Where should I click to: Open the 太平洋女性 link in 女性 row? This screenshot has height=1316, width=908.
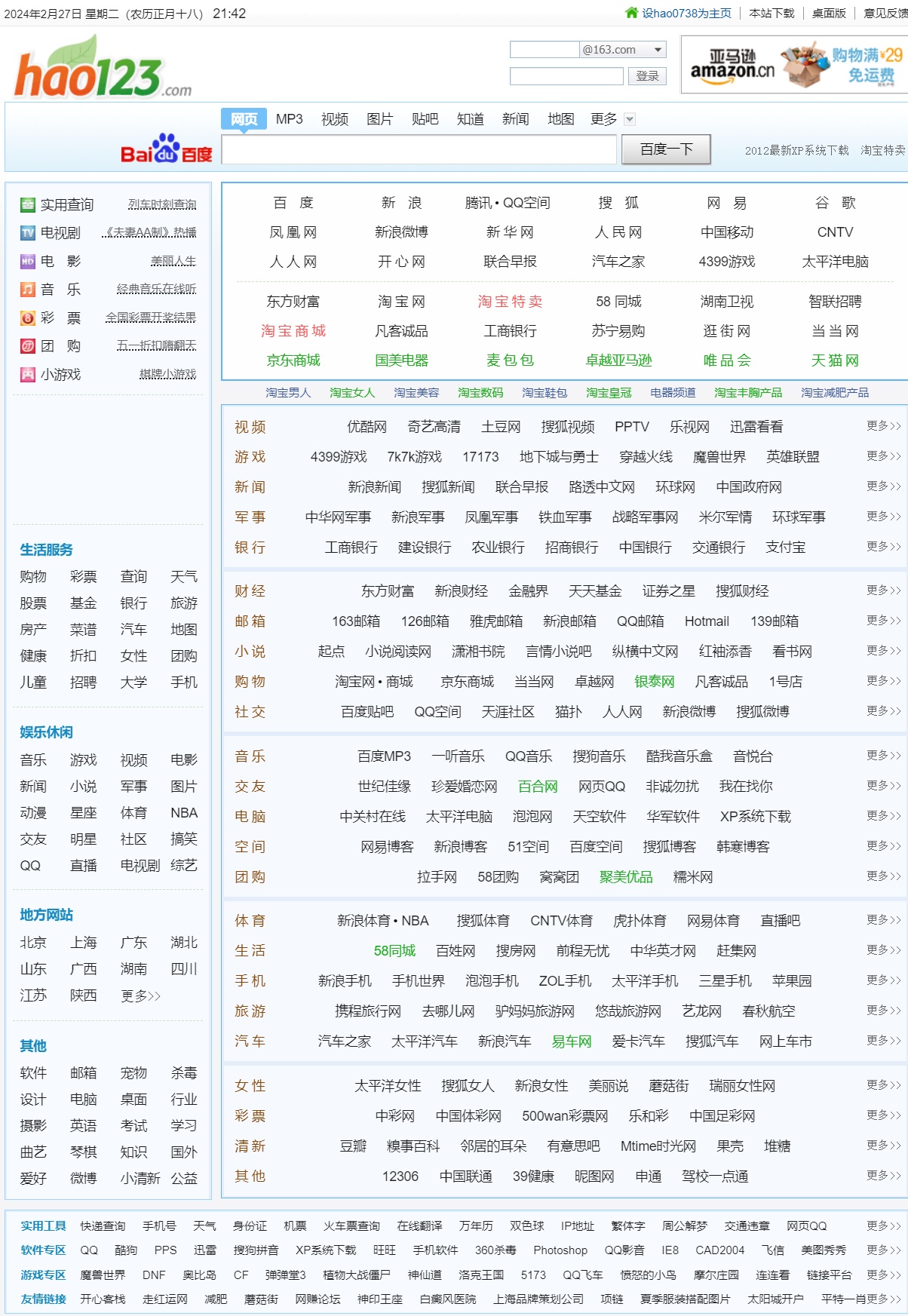click(388, 1086)
